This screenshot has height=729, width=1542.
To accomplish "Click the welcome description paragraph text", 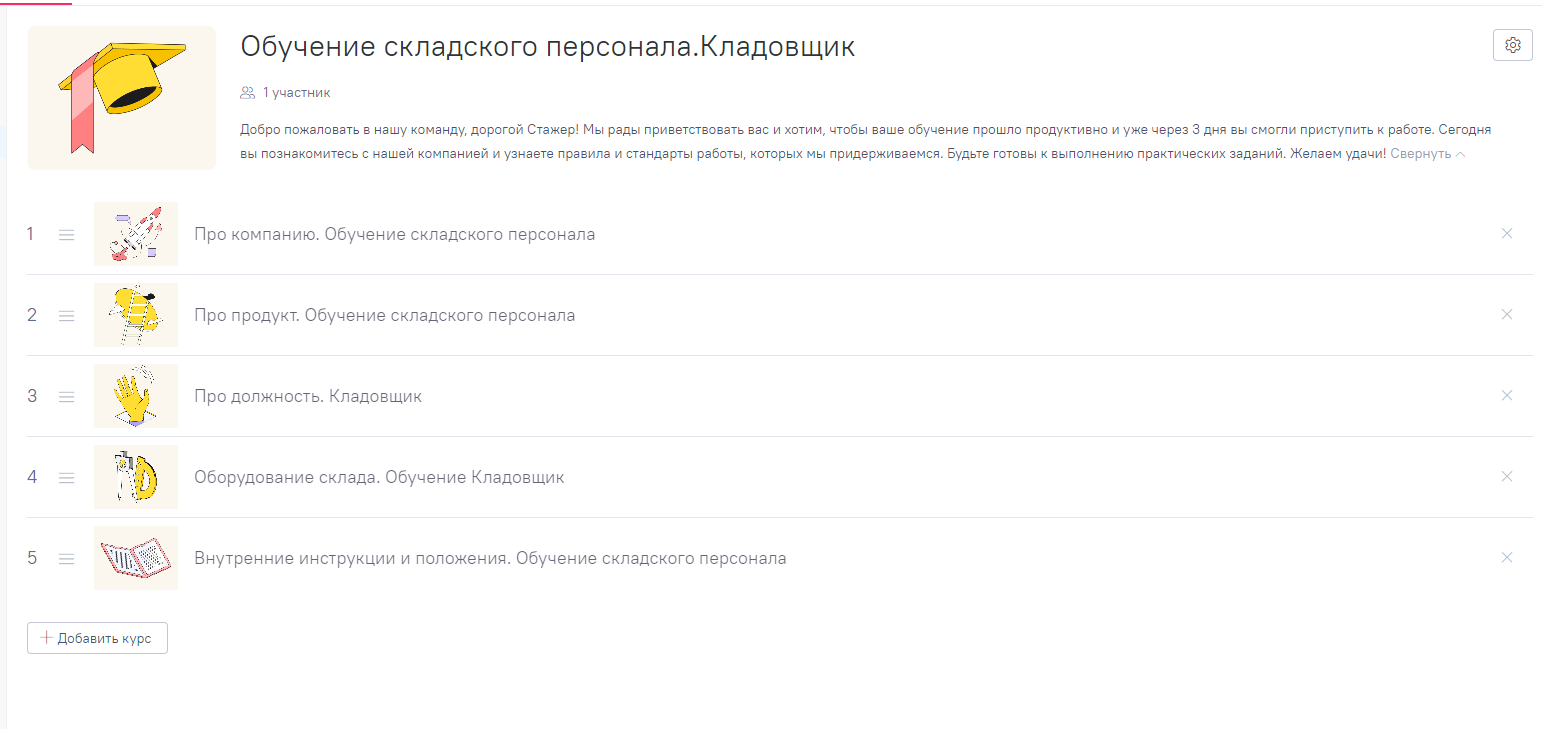I will click(866, 143).
